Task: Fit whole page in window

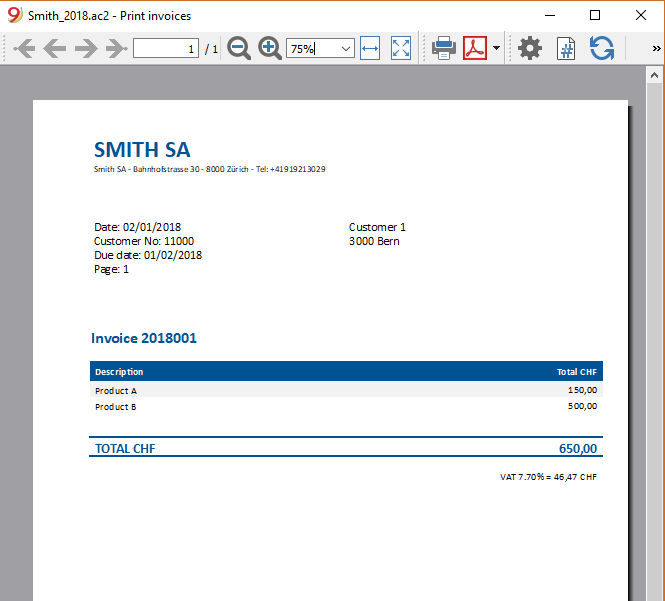Action: pyautogui.click(x=401, y=48)
